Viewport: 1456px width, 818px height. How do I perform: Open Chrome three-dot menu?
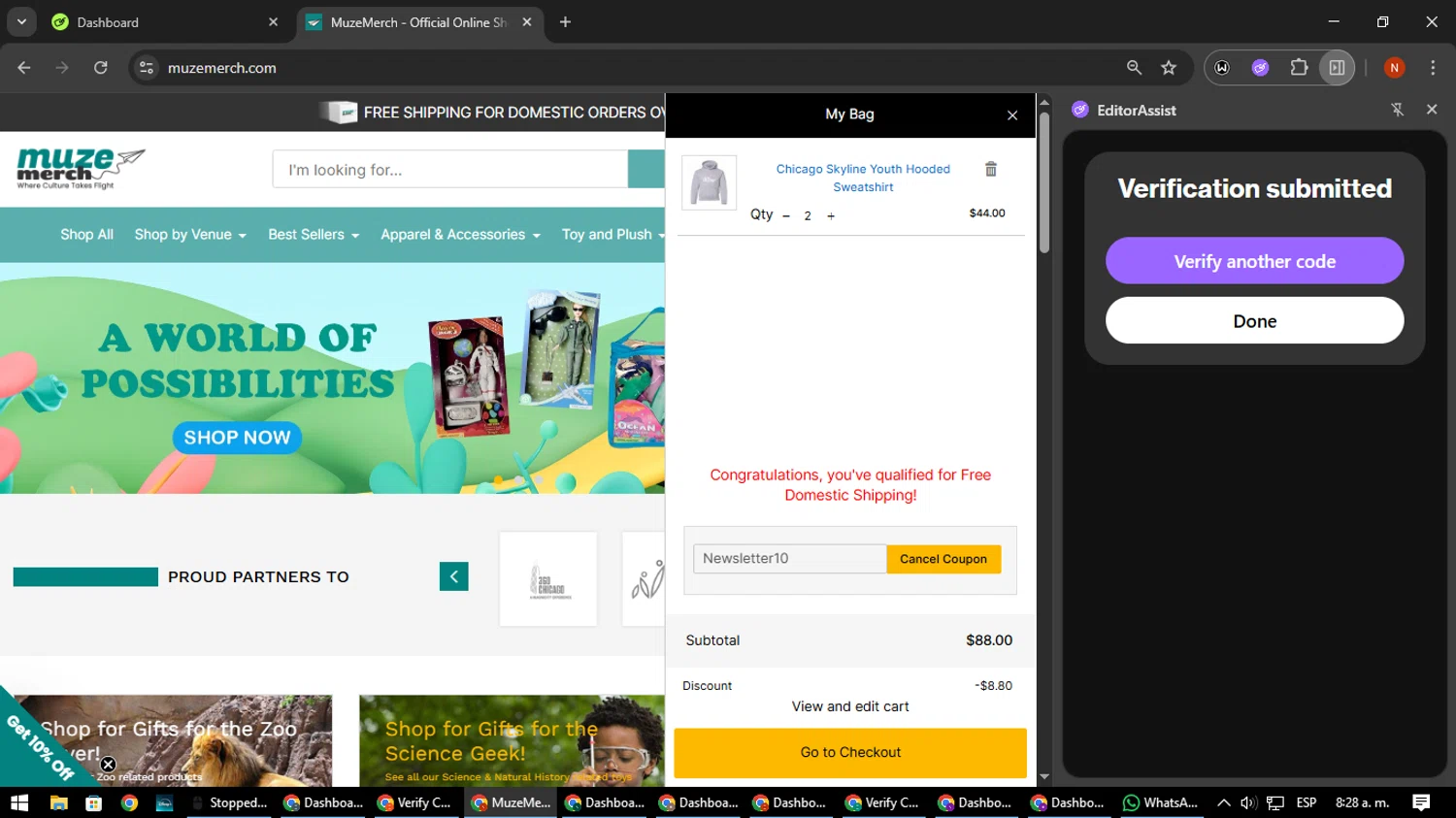(1433, 68)
